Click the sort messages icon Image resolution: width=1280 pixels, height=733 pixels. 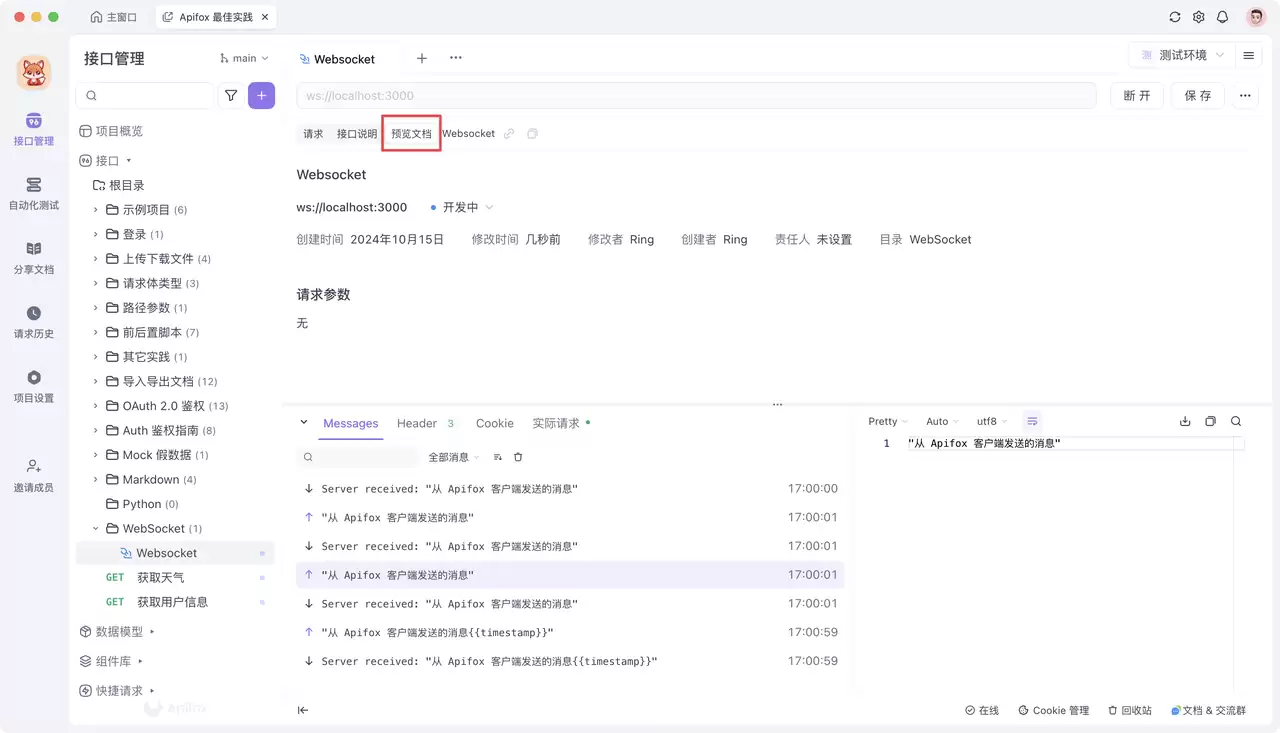coord(498,457)
